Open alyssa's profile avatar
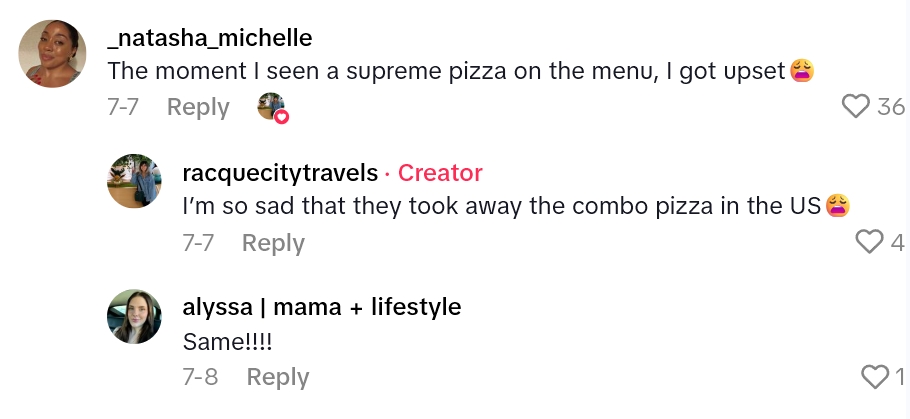Screen dimensions: 910x419 tap(134, 316)
